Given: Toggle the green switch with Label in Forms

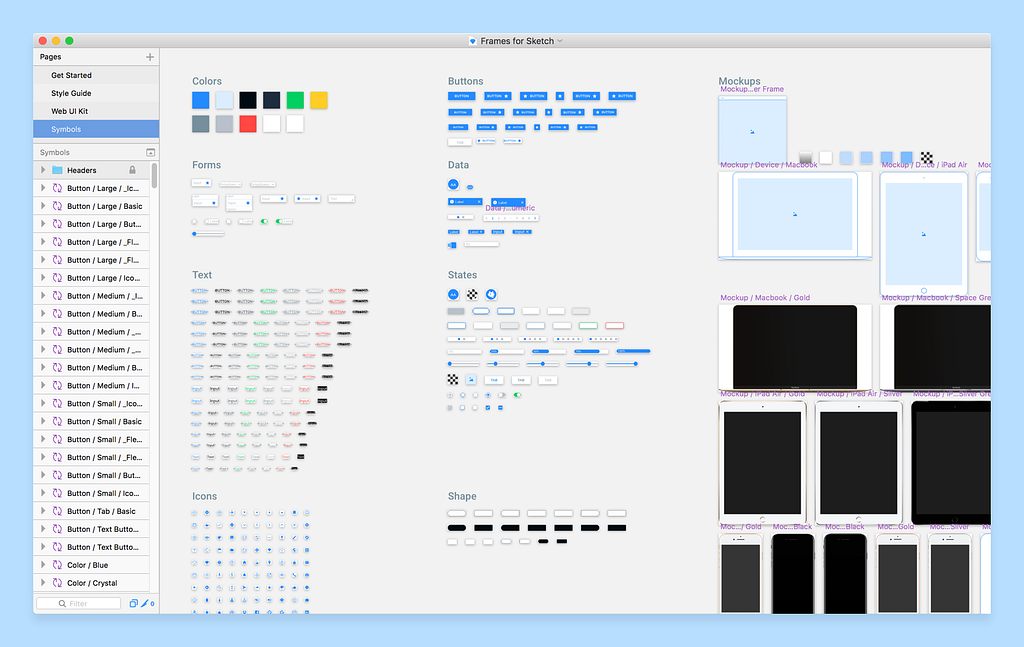Looking at the screenshot, I should (284, 221).
